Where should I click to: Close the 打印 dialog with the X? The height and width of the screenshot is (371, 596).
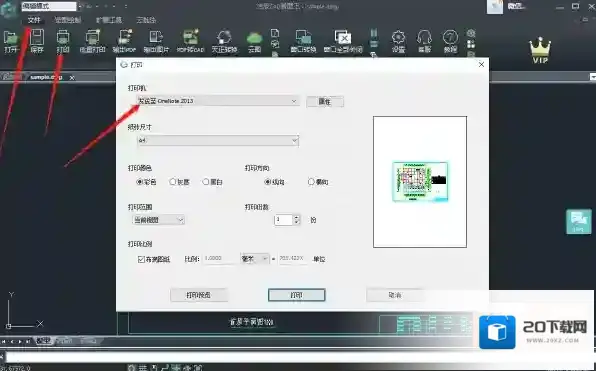tap(481, 65)
